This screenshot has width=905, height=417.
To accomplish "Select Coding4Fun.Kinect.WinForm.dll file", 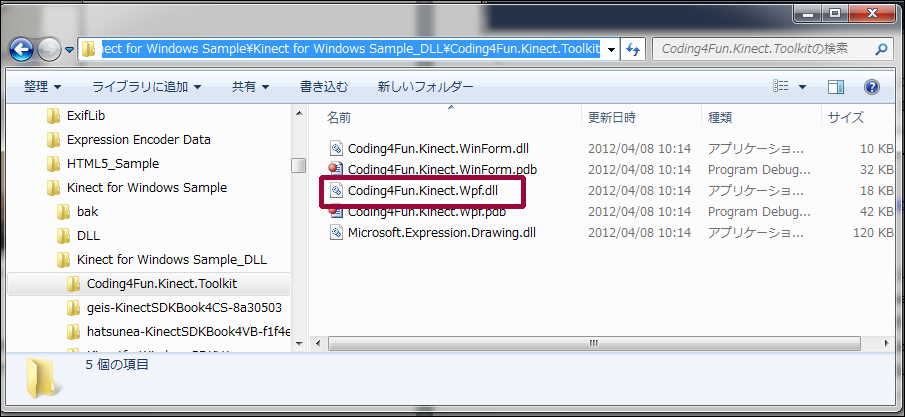I will pyautogui.click(x=438, y=148).
